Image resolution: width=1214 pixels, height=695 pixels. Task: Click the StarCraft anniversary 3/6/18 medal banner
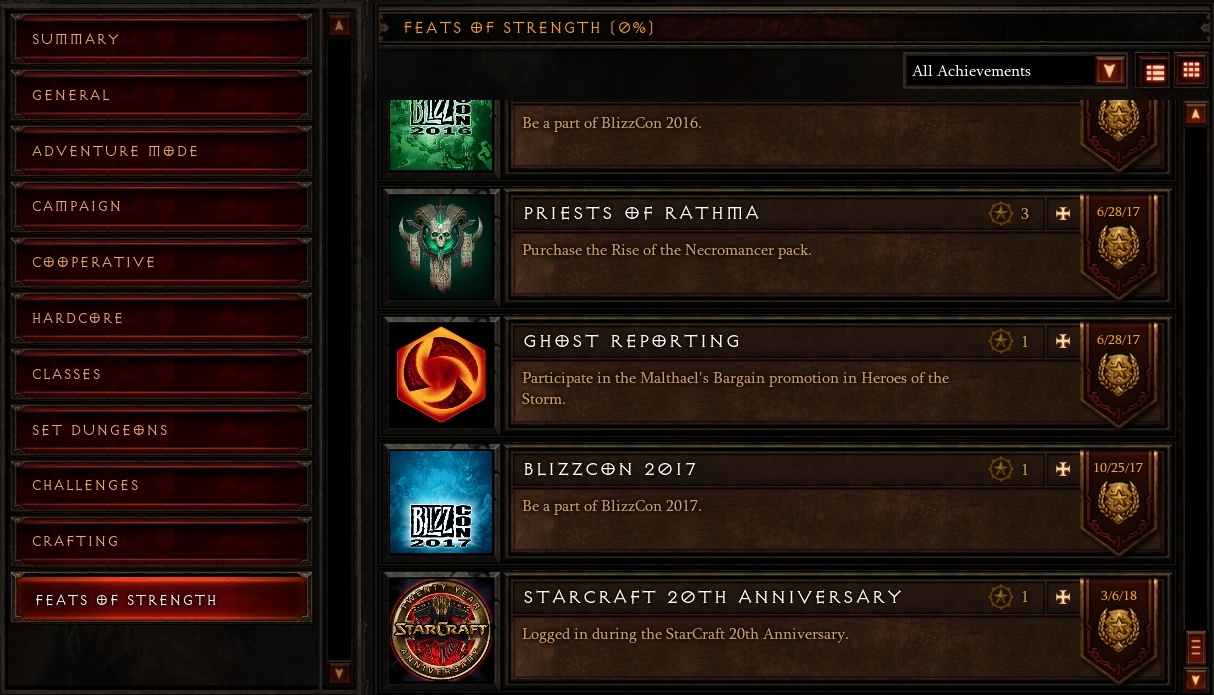(x=1118, y=632)
